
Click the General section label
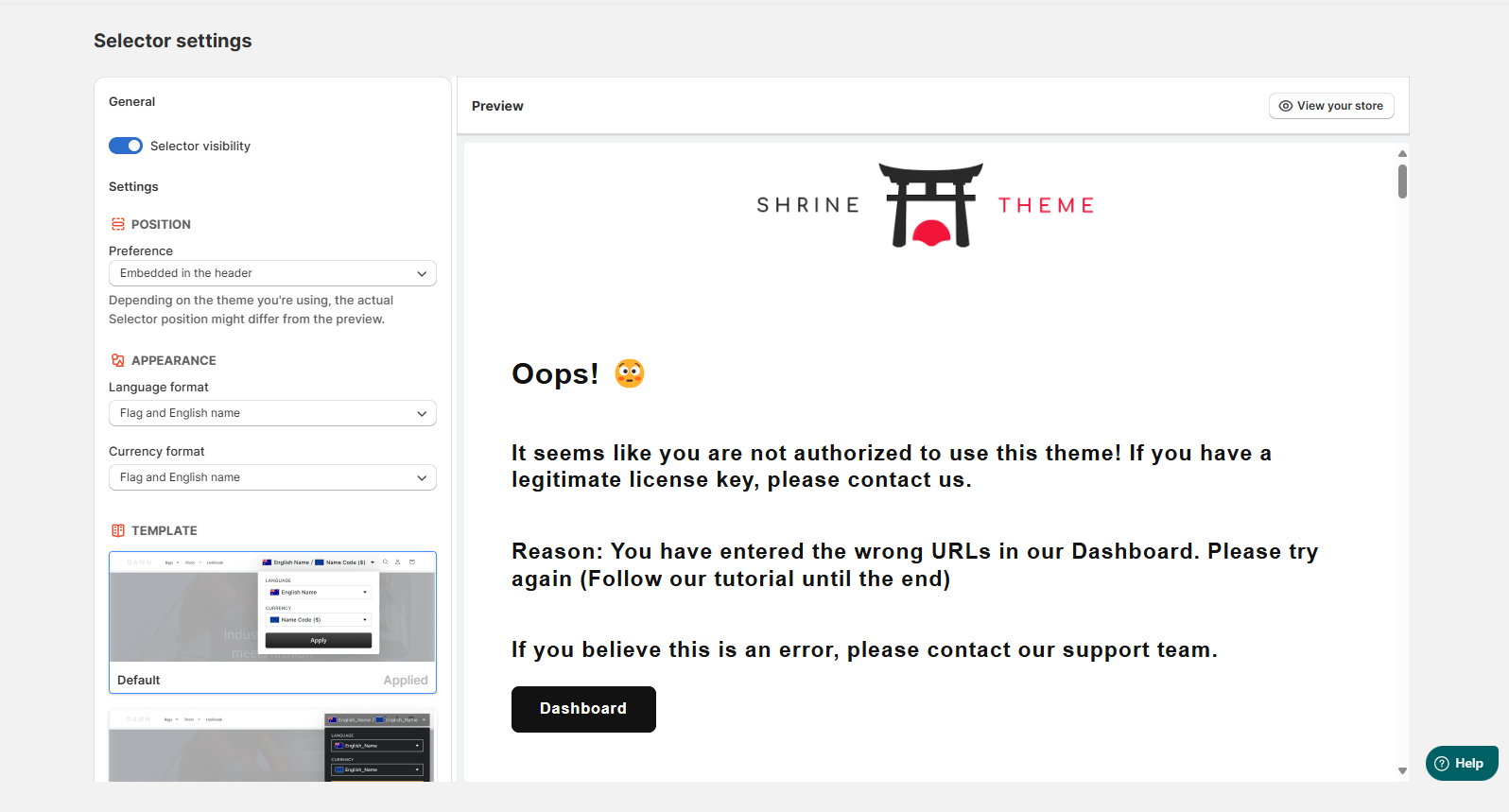pyautogui.click(x=131, y=101)
